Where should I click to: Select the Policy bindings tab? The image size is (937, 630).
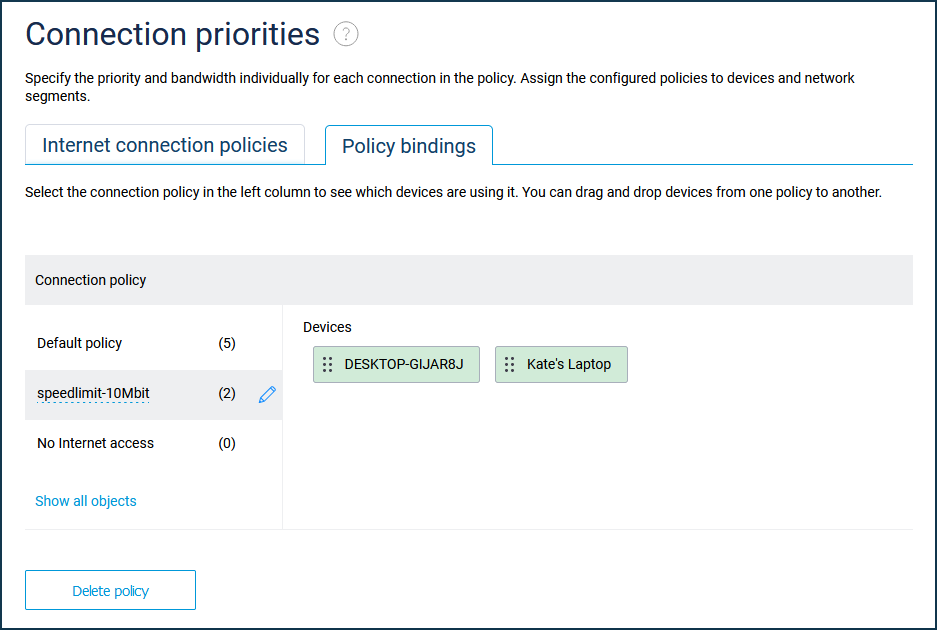pos(409,146)
